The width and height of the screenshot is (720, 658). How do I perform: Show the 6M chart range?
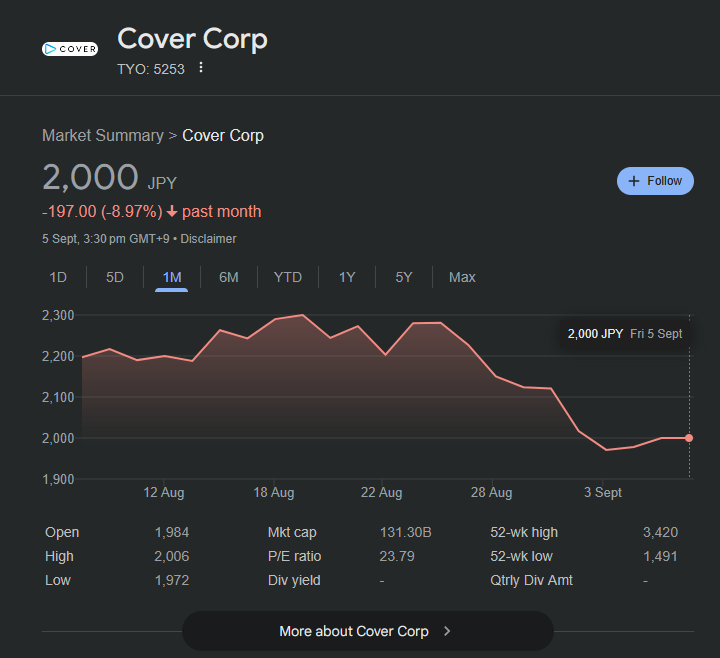[x=229, y=277]
